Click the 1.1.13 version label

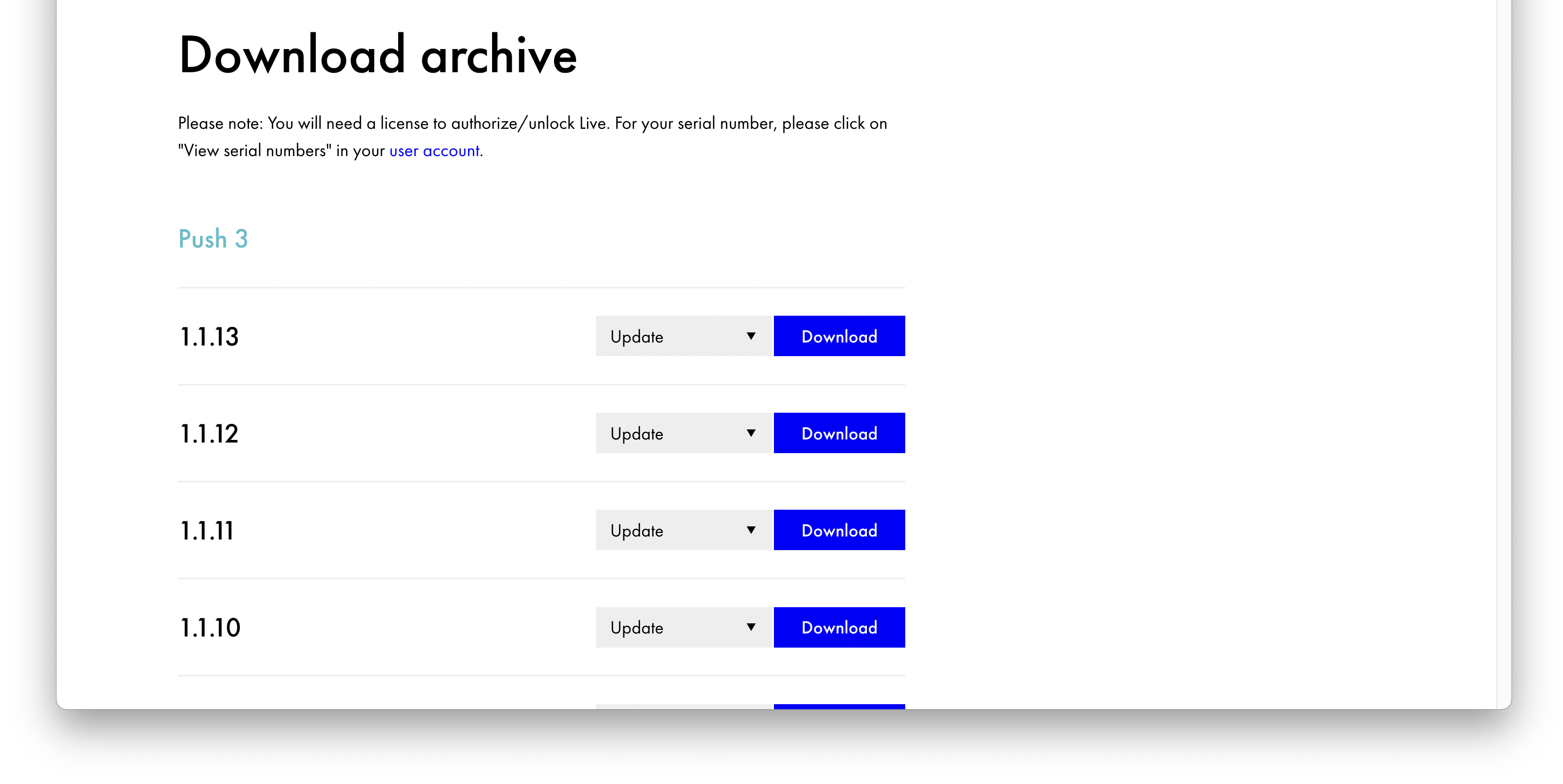click(x=209, y=337)
